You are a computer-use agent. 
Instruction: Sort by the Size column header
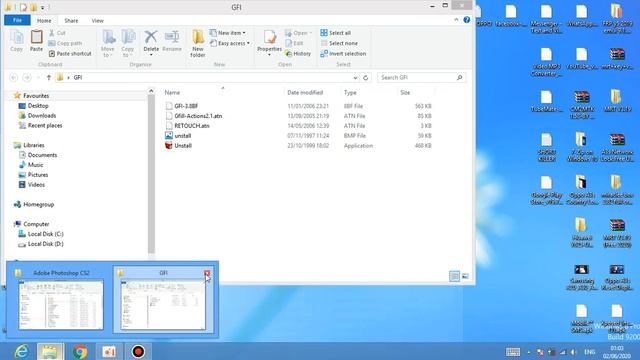(x=405, y=93)
